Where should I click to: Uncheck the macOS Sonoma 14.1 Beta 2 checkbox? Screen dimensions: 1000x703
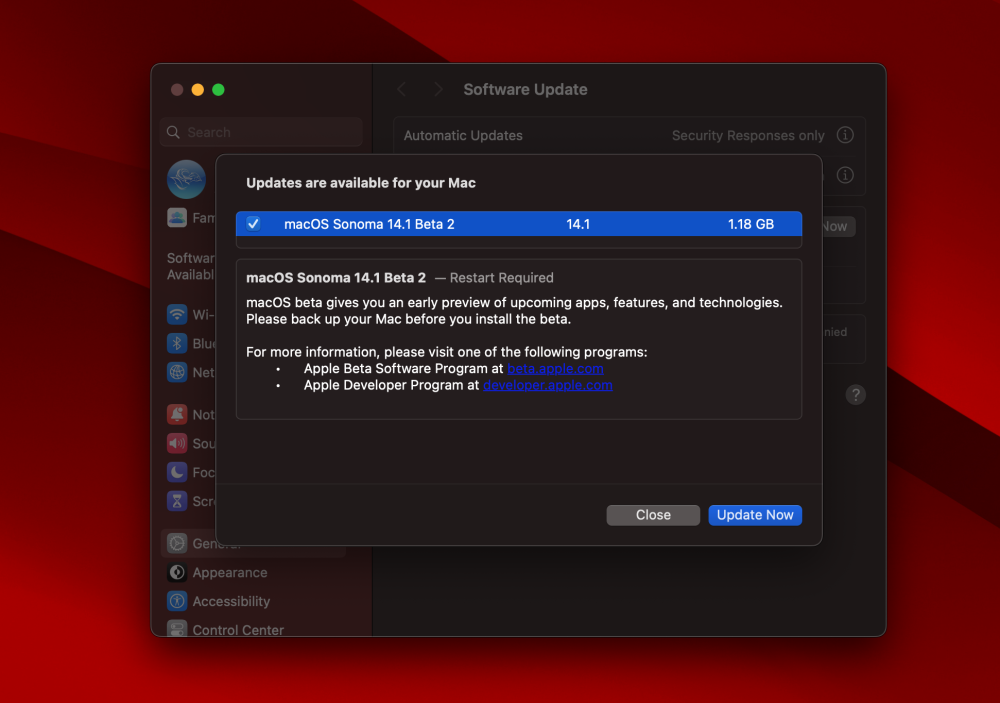pos(253,224)
